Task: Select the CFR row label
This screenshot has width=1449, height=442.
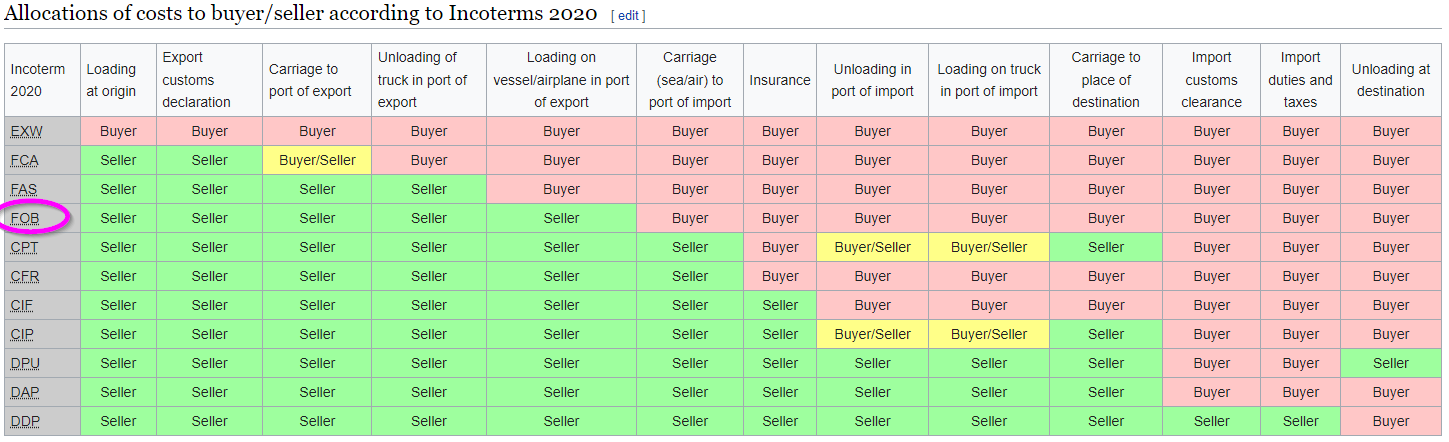Action: (x=25, y=276)
